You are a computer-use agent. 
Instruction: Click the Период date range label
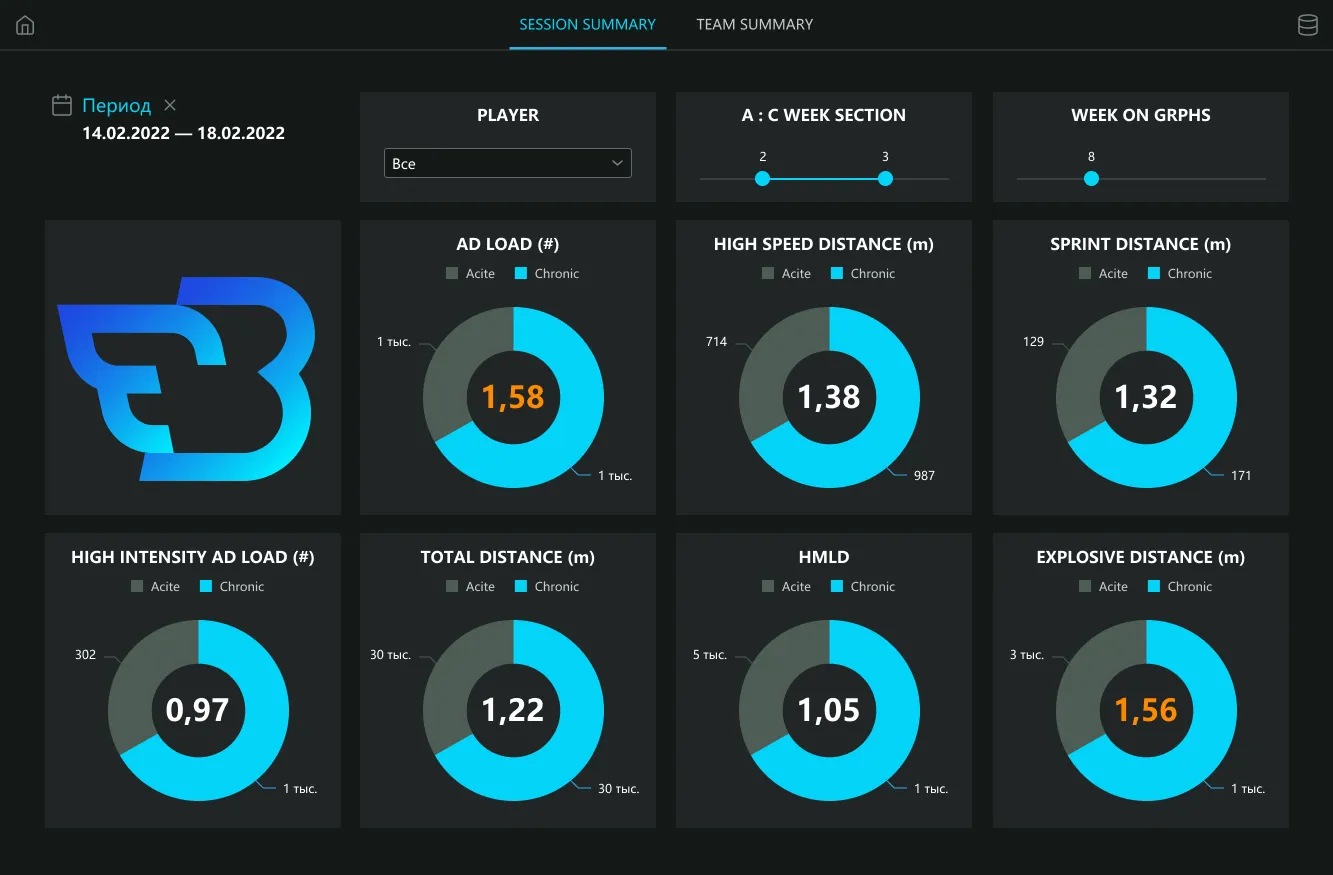[x=116, y=106]
